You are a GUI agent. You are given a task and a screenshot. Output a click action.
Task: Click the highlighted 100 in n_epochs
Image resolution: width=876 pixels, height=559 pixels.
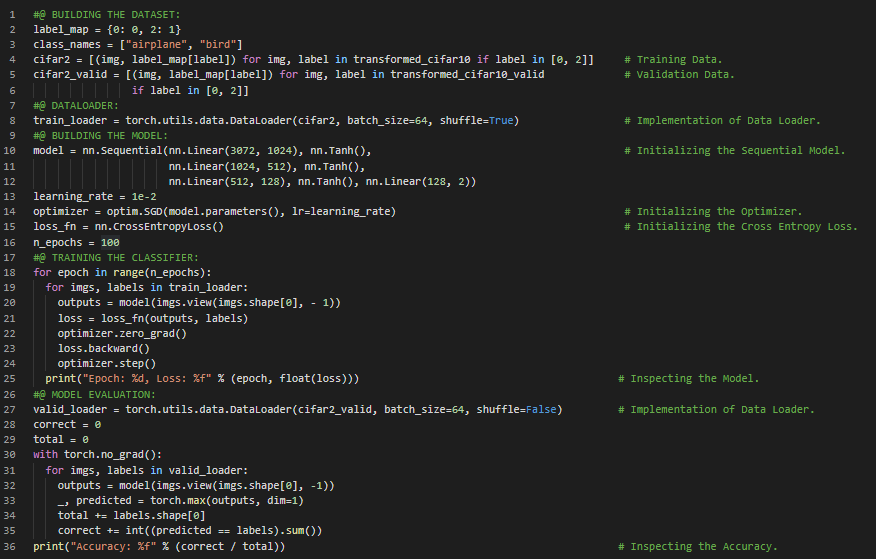(110, 242)
